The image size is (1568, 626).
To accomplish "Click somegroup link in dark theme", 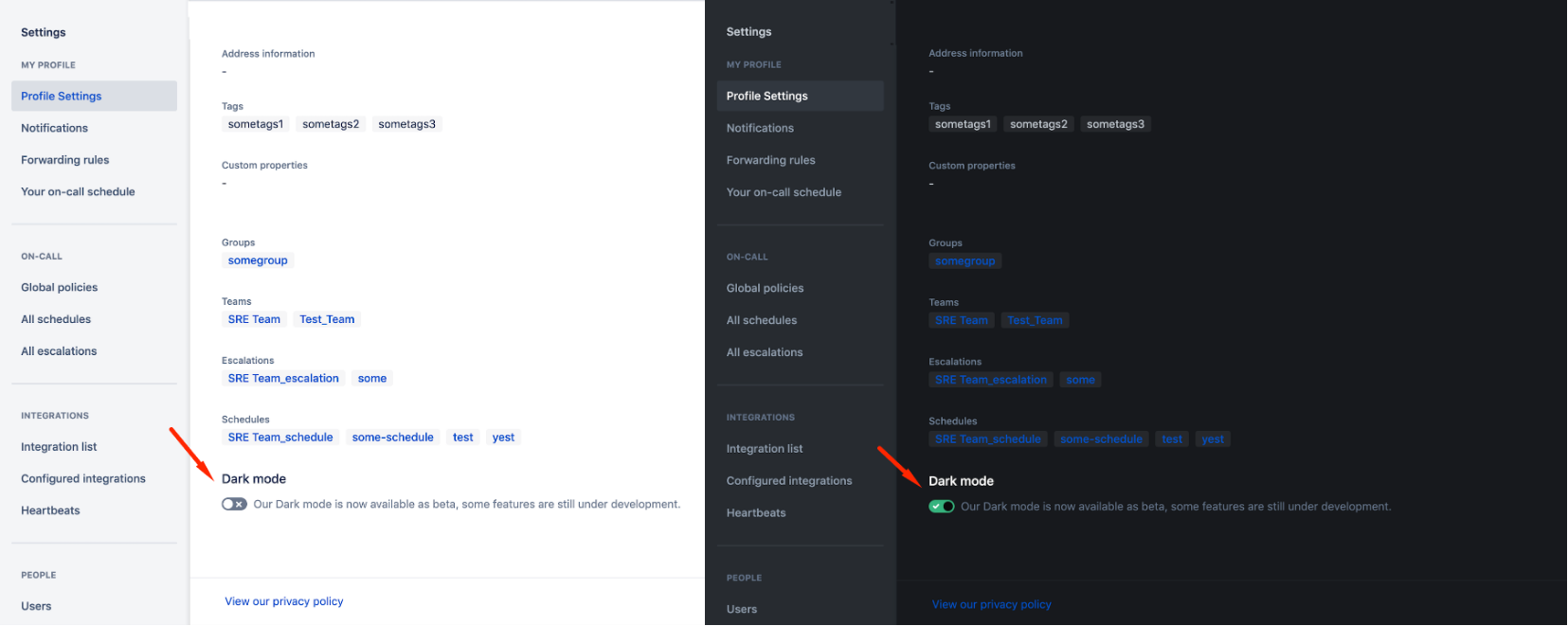I will click(965, 261).
